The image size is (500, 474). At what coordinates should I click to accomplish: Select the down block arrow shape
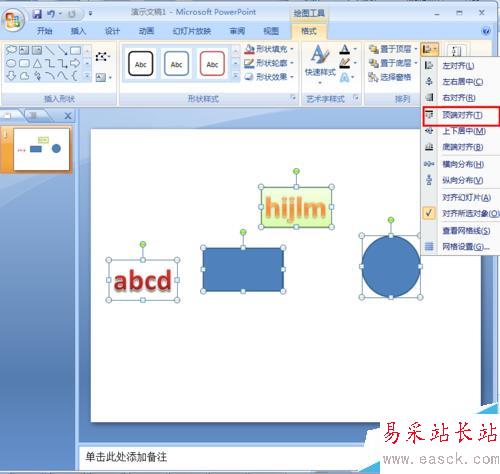point(11,76)
